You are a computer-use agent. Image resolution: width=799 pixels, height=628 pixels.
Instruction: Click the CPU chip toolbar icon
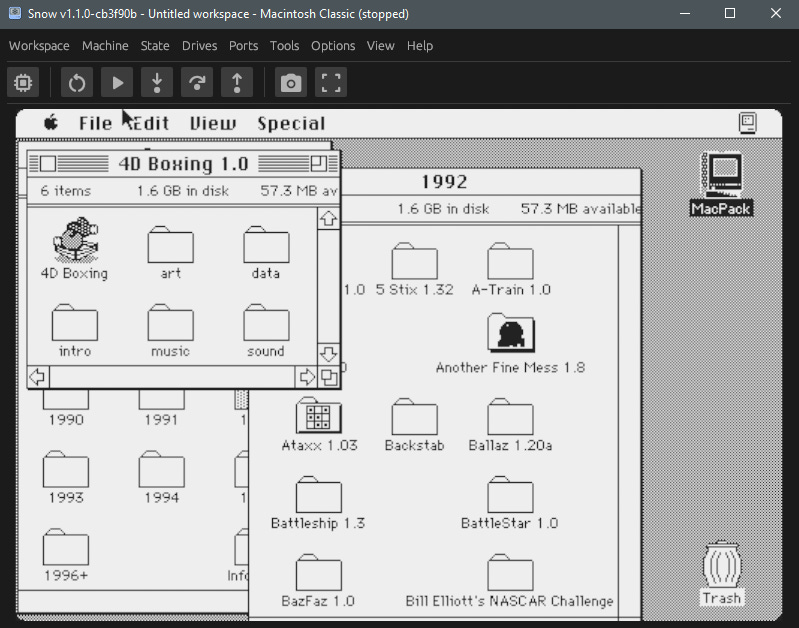(x=22, y=83)
